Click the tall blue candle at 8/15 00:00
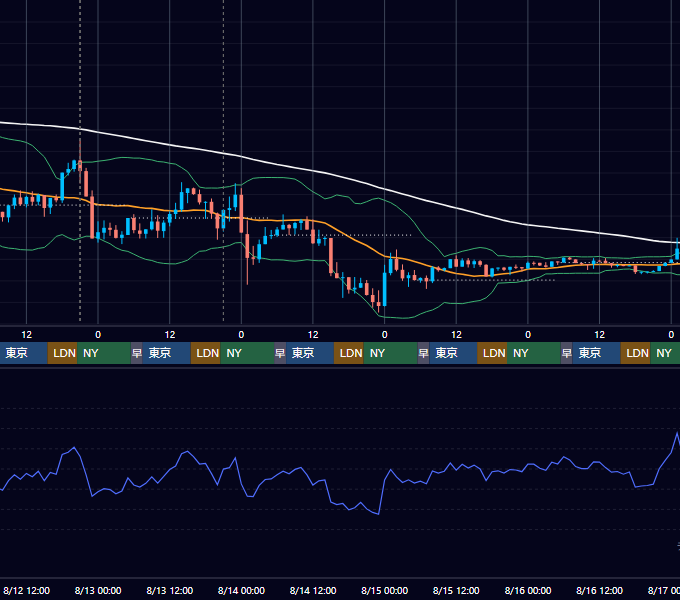Screen dimensions: 680x600 coord(385,289)
